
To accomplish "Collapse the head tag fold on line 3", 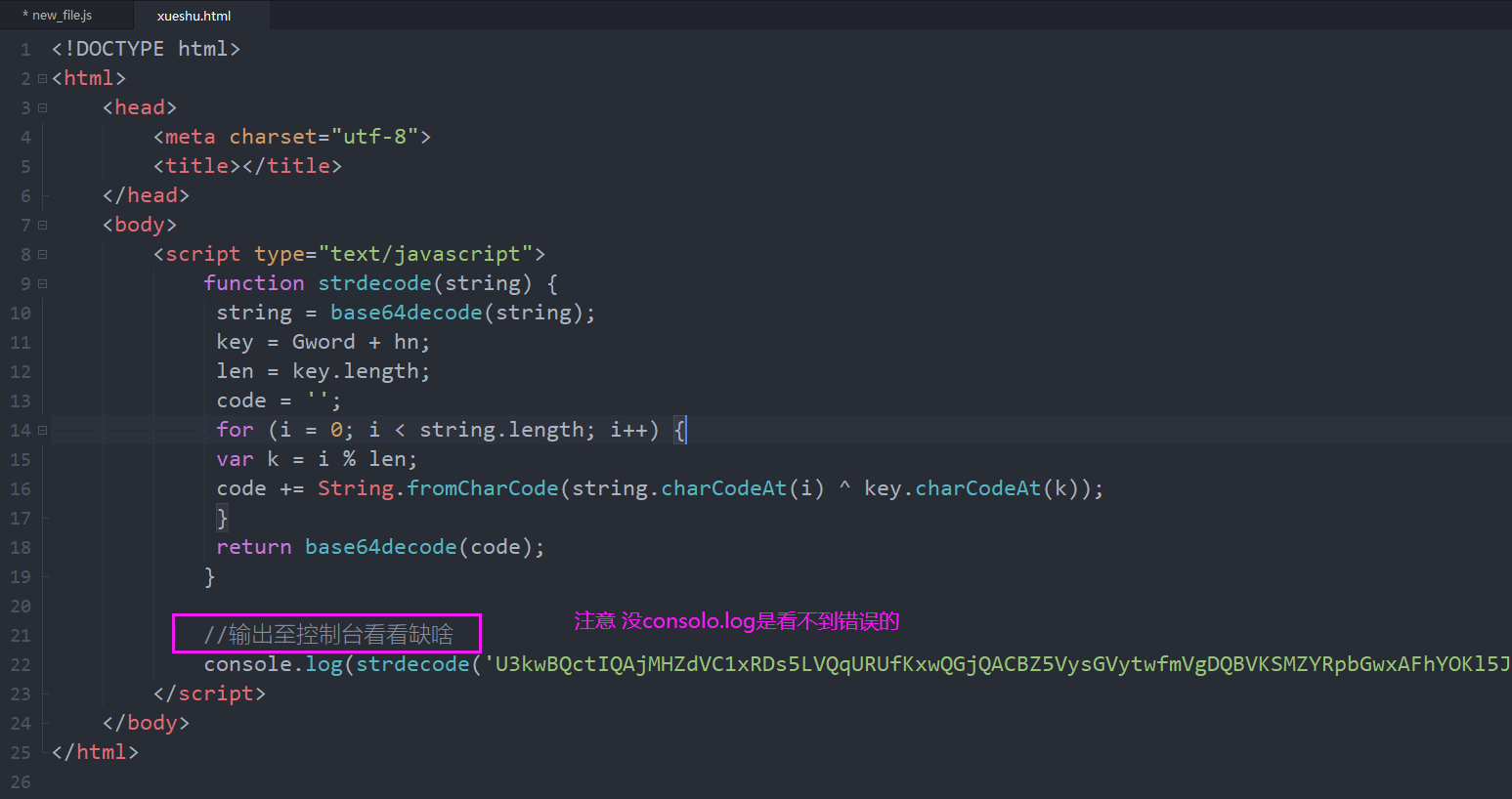I will pos(42,107).
